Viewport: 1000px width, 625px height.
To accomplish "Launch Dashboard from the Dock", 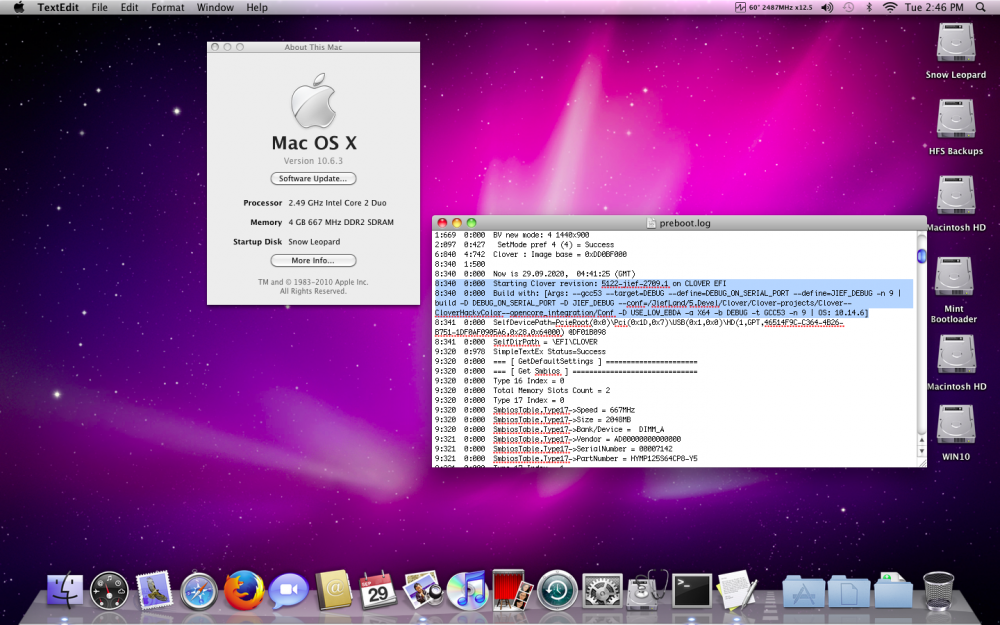I will 109,590.
